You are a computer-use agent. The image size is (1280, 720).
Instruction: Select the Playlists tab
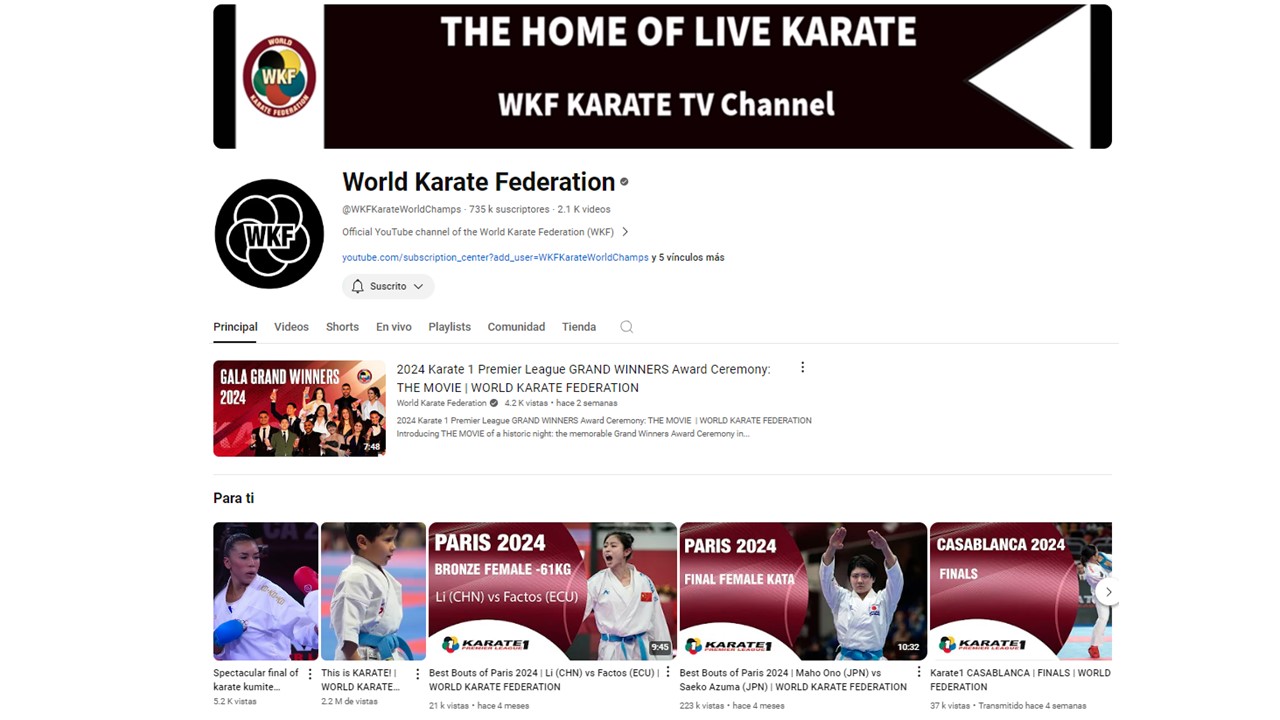click(449, 327)
